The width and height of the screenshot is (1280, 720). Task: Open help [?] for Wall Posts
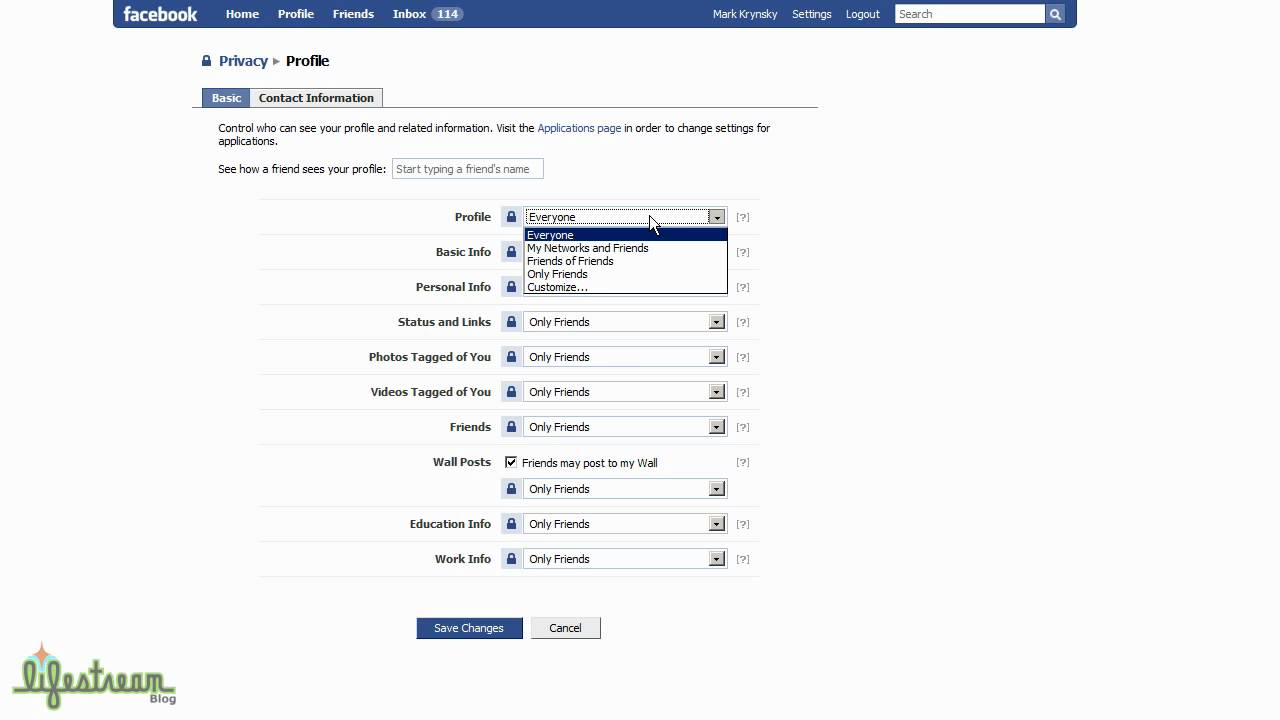tap(743, 462)
